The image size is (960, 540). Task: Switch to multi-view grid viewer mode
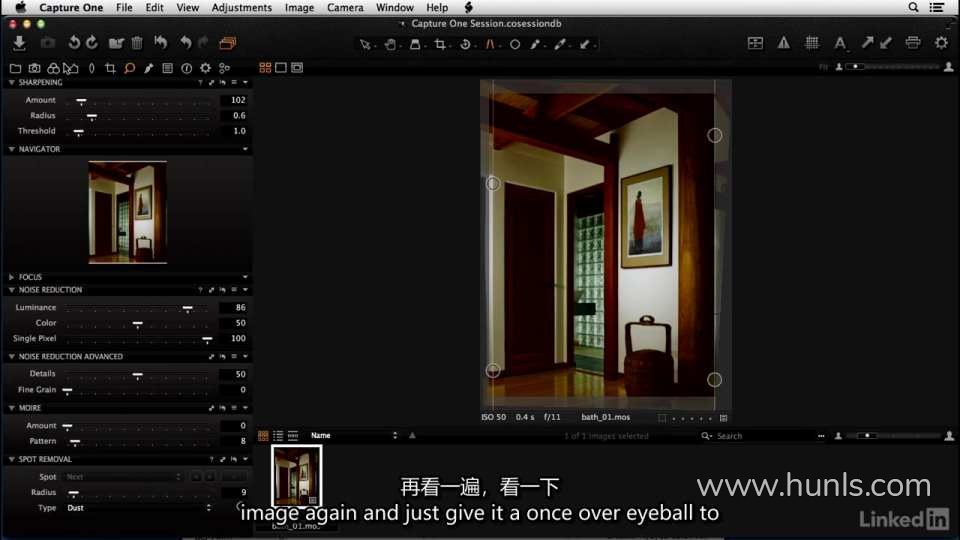click(x=265, y=67)
